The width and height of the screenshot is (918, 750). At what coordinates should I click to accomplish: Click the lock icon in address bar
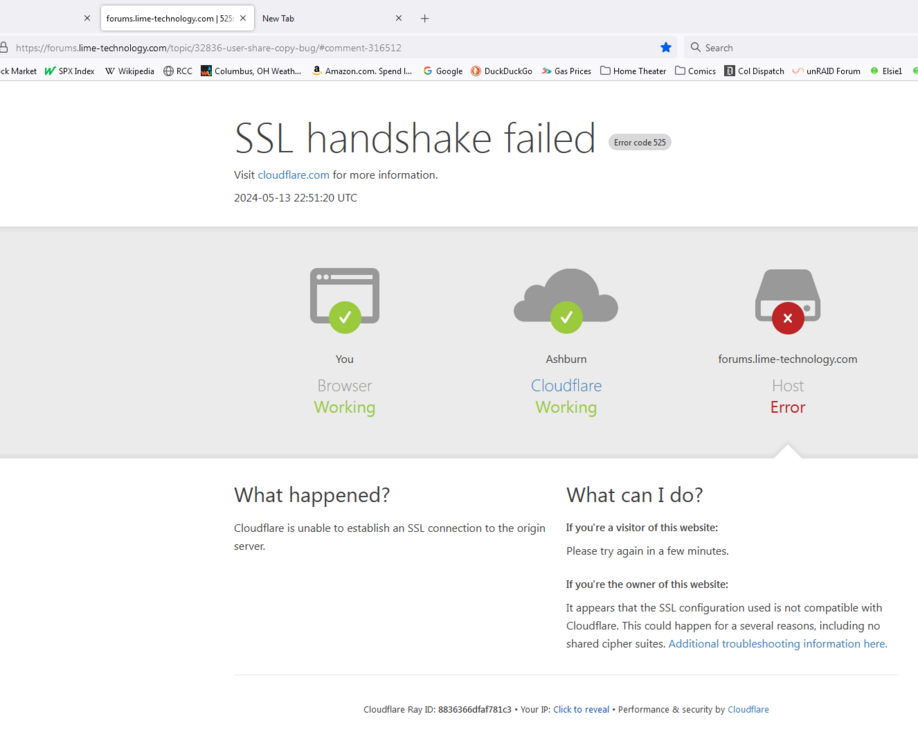[x=4, y=47]
